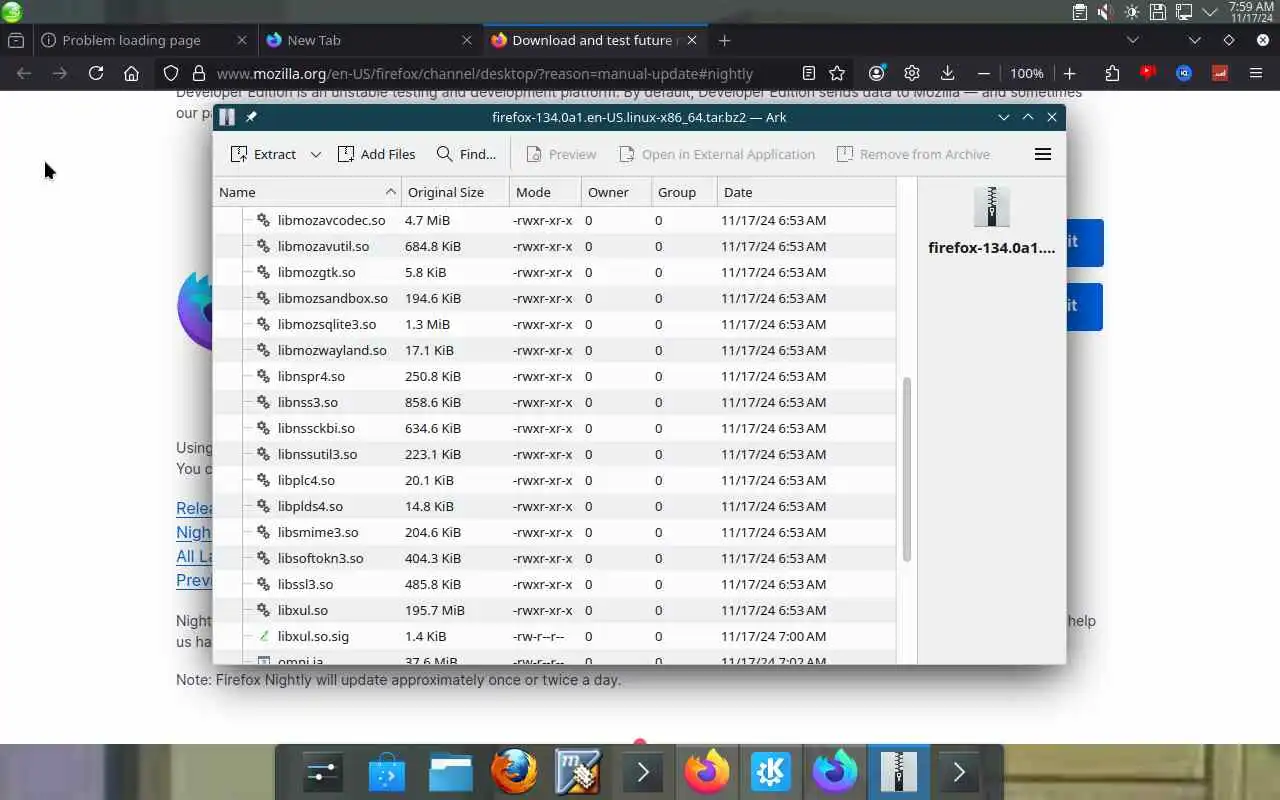Click the brightness tray icon

click(1131, 12)
